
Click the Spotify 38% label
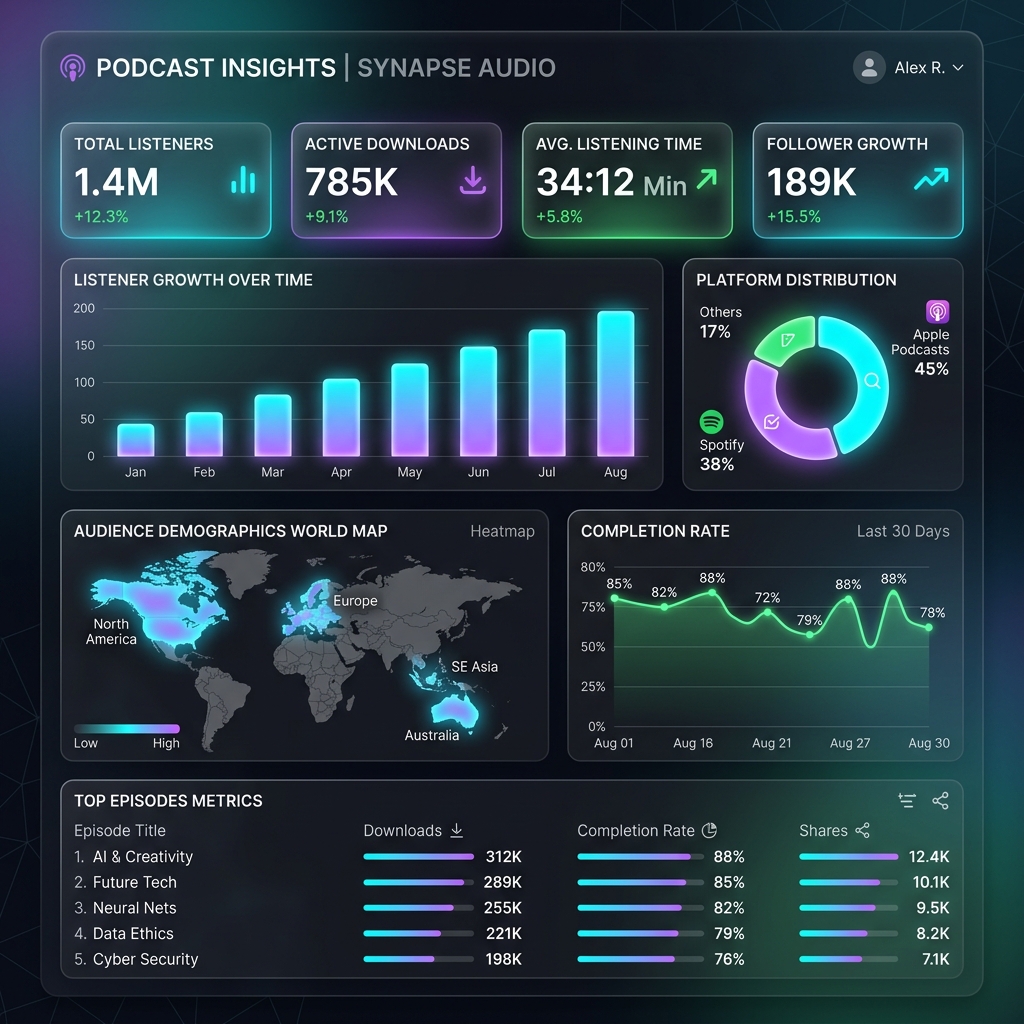(x=721, y=455)
